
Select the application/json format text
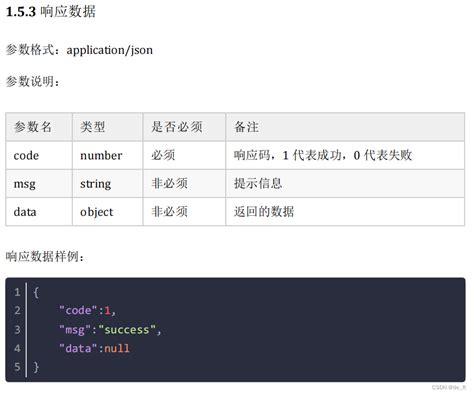coord(110,50)
